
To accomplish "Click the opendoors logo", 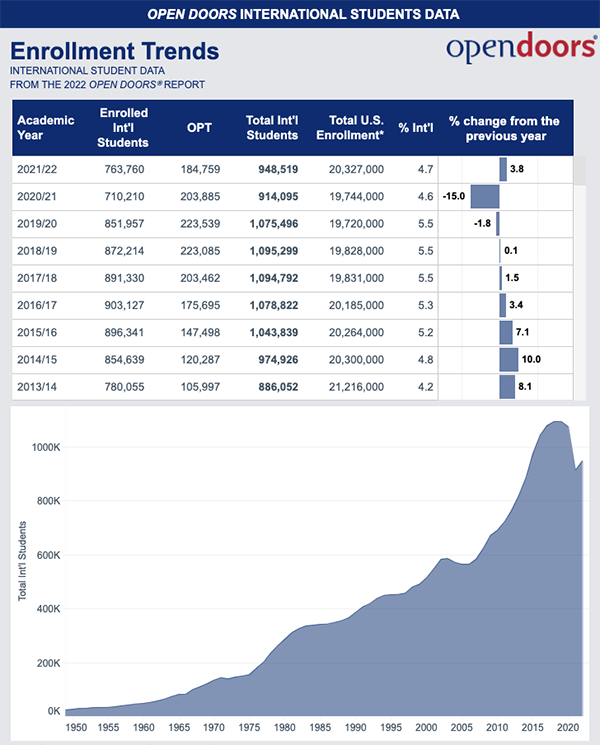I will [x=521, y=48].
